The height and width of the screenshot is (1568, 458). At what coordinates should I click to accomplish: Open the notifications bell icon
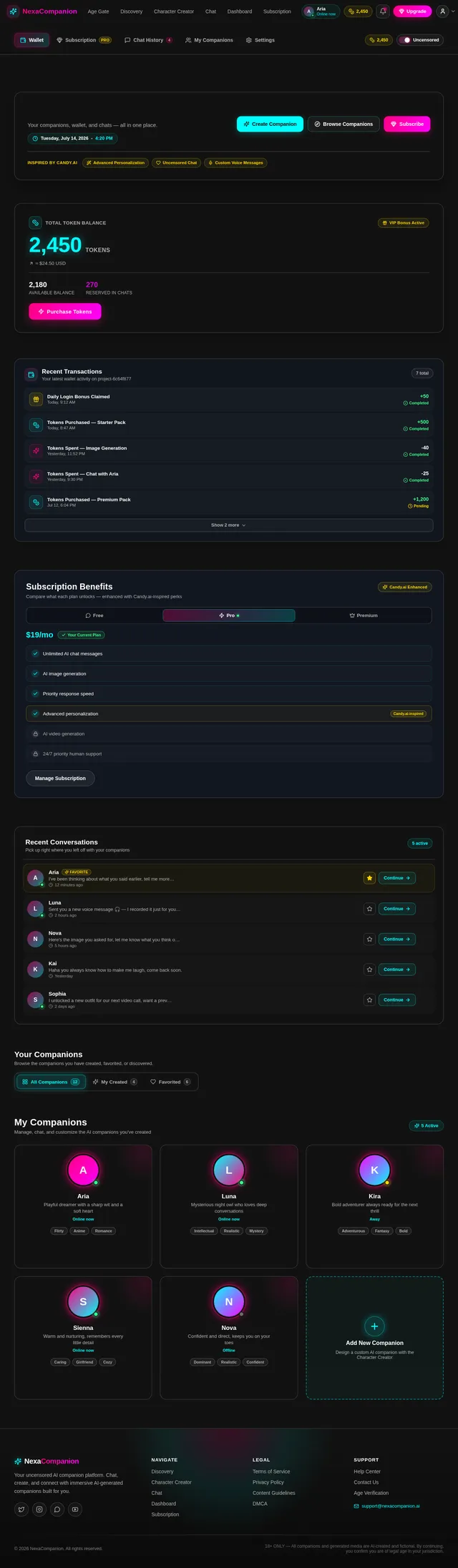pos(383,11)
